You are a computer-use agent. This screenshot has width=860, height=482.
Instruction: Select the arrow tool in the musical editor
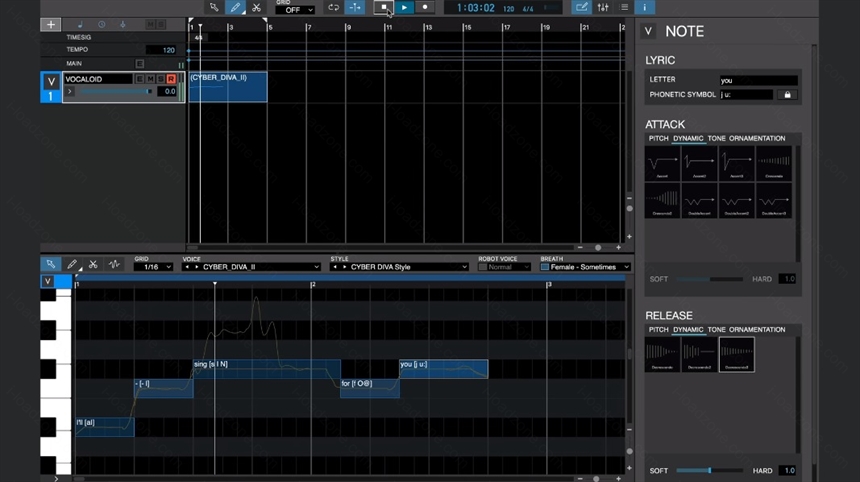coord(50,264)
